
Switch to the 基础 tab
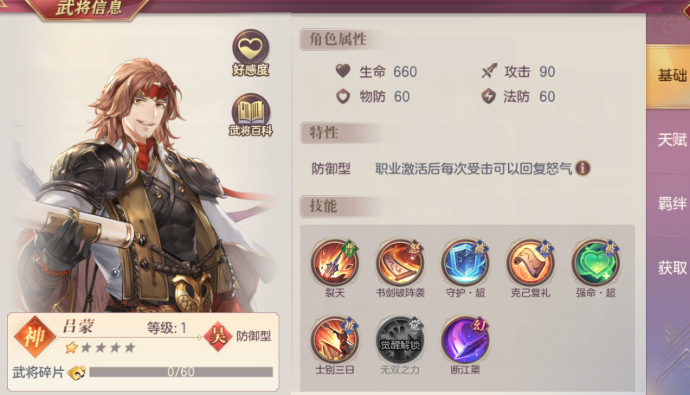(x=670, y=76)
